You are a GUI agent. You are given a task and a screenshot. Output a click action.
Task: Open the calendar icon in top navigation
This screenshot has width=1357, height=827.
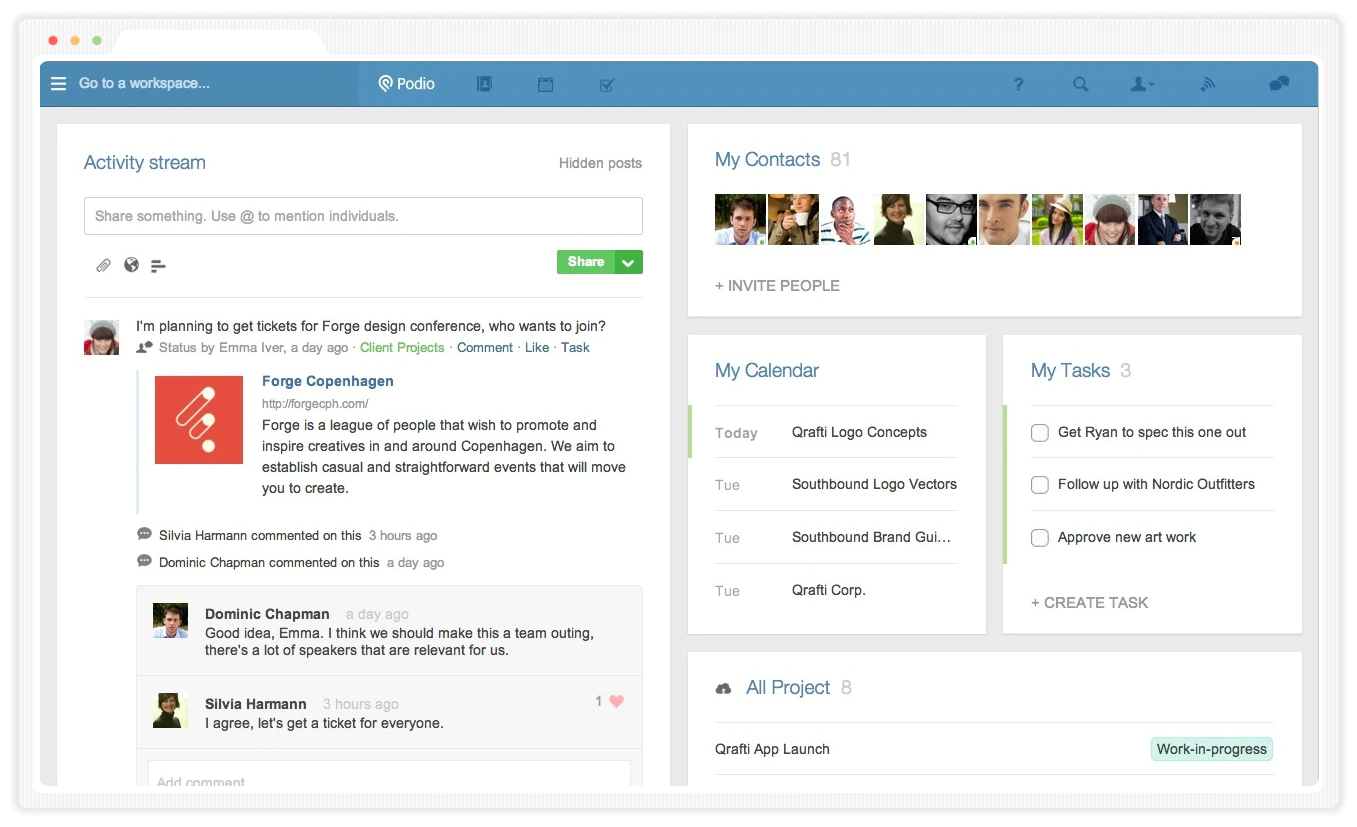(545, 84)
